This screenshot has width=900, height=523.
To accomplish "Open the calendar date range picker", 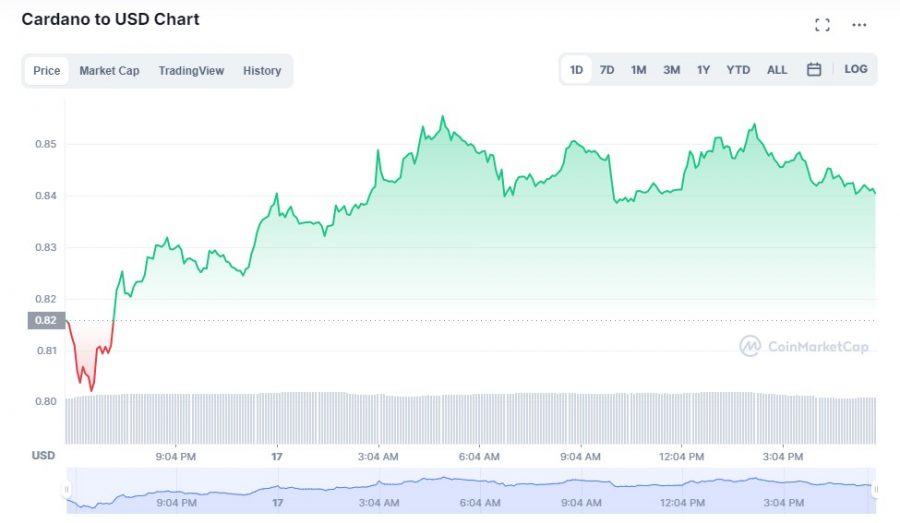I will 814,70.
